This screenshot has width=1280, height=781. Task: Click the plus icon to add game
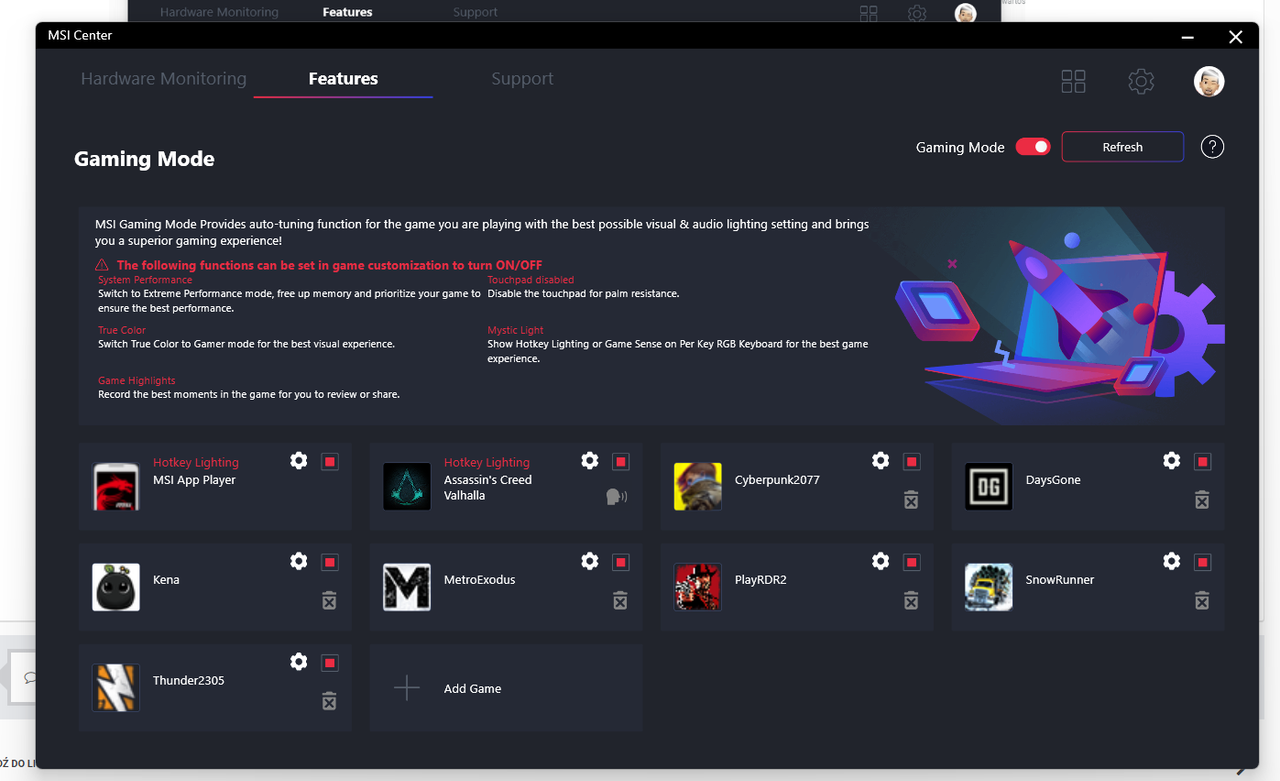pyautogui.click(x=406, y=688)
